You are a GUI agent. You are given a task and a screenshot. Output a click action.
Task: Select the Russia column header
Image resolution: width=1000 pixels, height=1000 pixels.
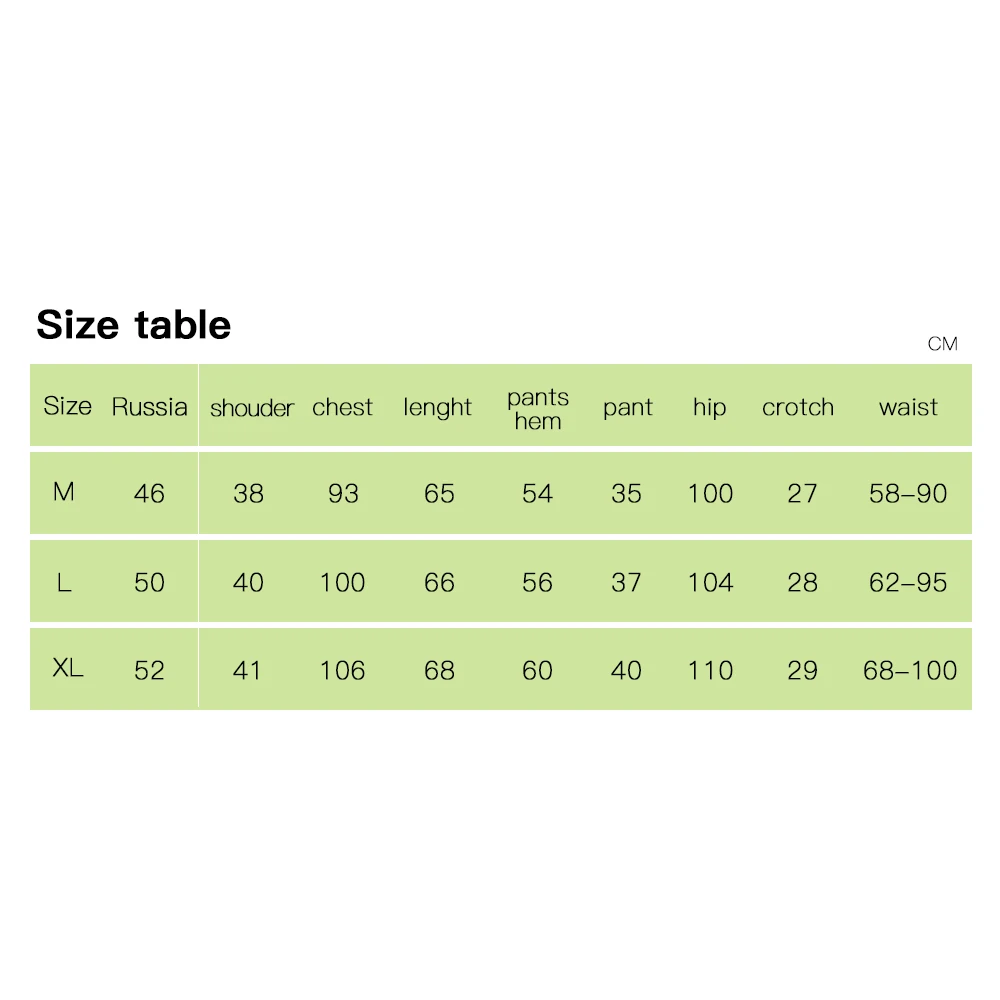[149, 407]
